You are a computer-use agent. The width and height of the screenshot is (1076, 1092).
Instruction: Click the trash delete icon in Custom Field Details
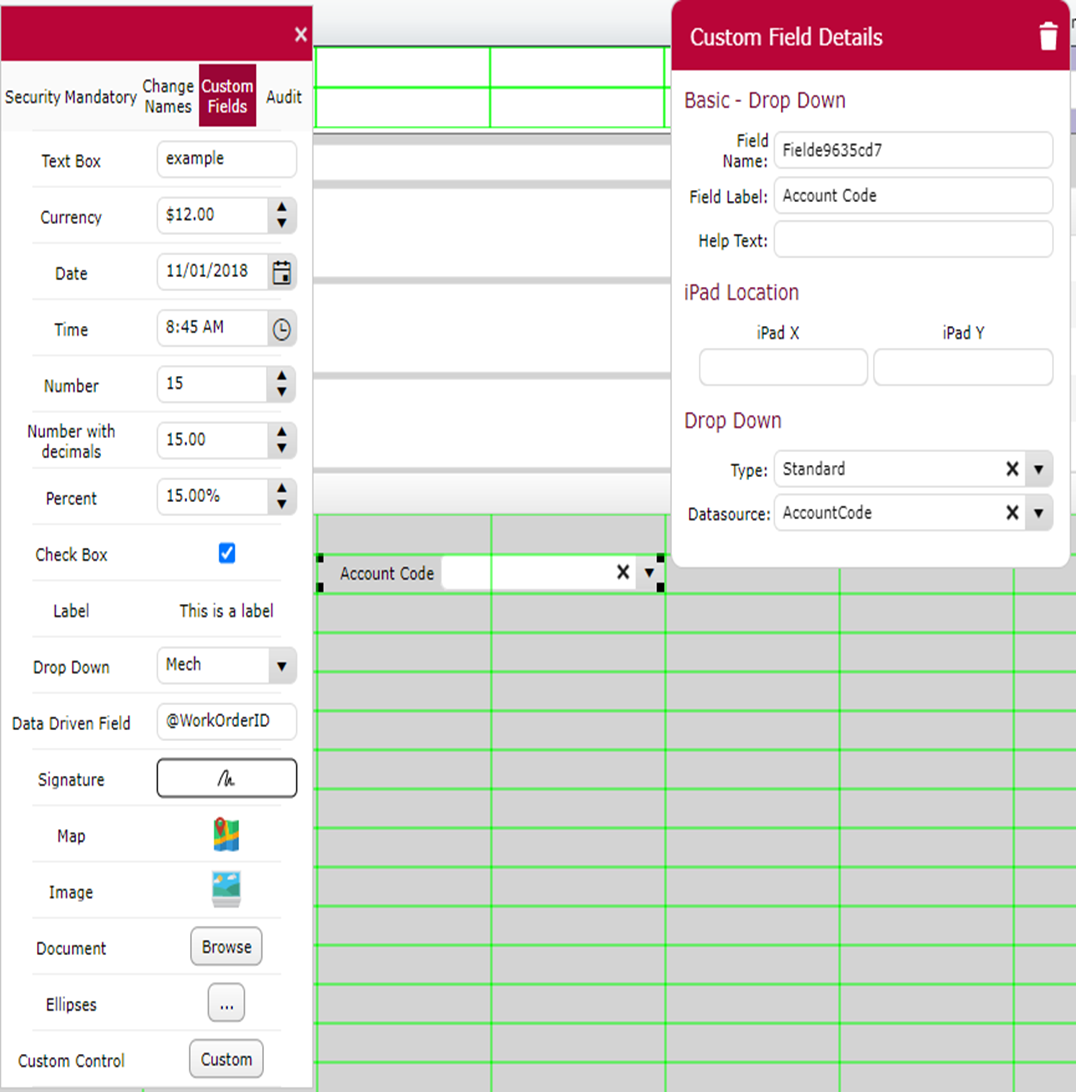(1047, 38)
